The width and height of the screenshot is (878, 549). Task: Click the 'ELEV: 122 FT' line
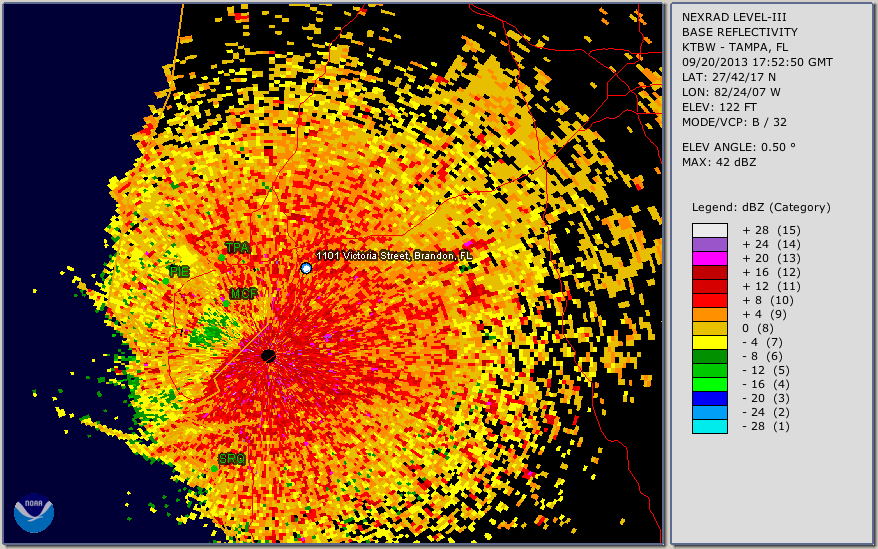click(x=719, y=107)
